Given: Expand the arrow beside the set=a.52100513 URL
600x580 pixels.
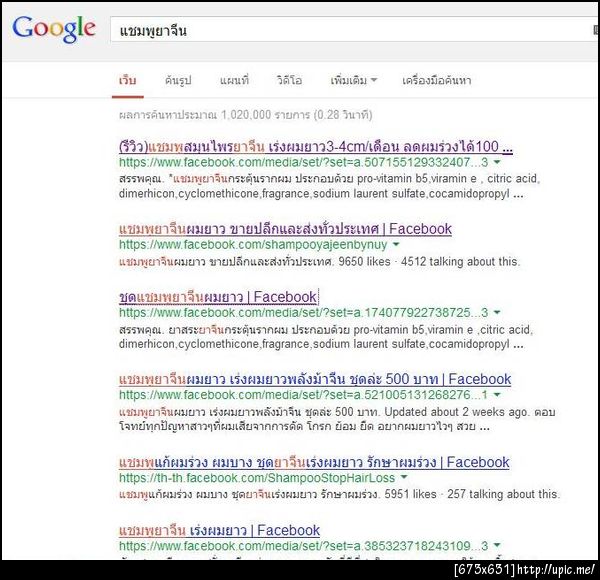Looking at the screenshot, I should coord(497,394).
